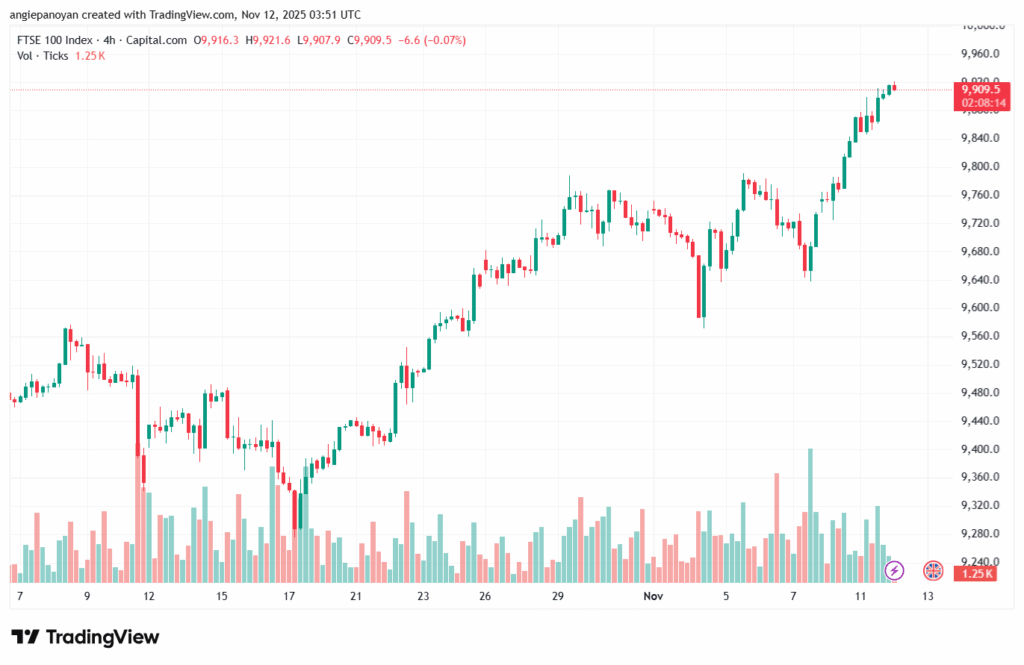Click the 9,840.0 price scale label
This screenshot has height=665, width=1024.
coord(979,138)
